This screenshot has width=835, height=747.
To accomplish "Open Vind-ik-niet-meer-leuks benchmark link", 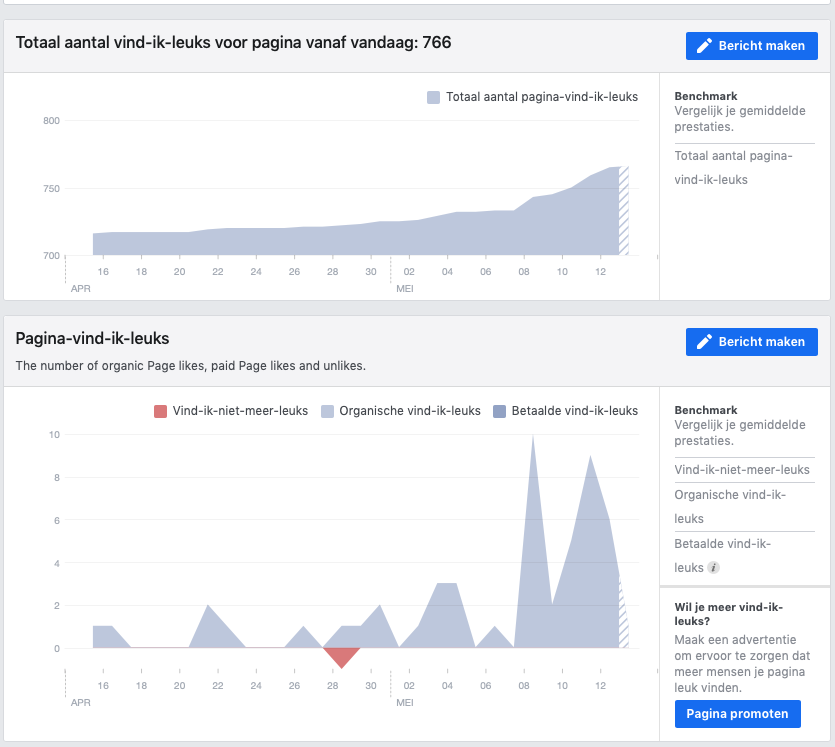I will pyautogui.click(x=742, y=470).
